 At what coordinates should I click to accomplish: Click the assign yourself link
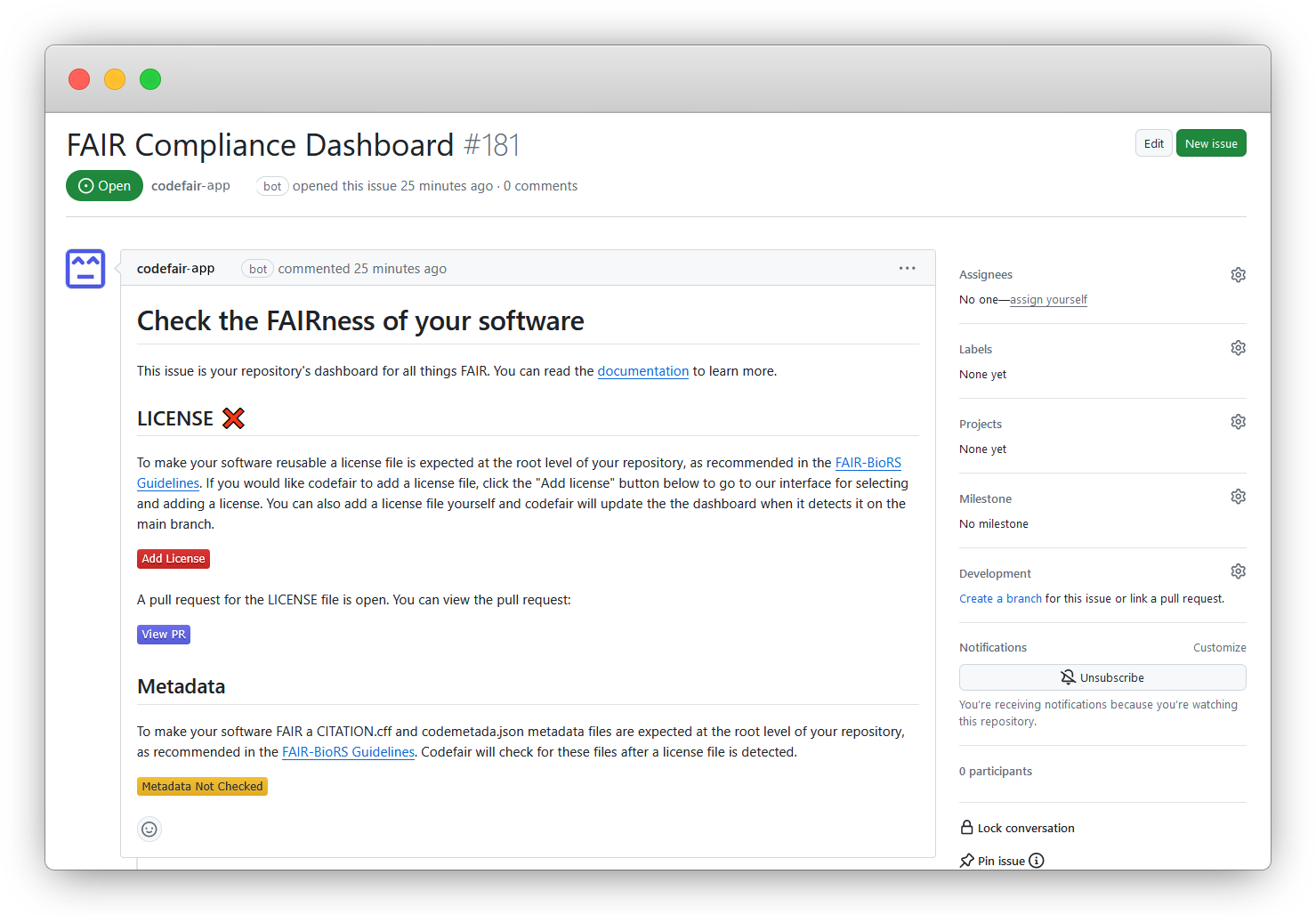1048,300
